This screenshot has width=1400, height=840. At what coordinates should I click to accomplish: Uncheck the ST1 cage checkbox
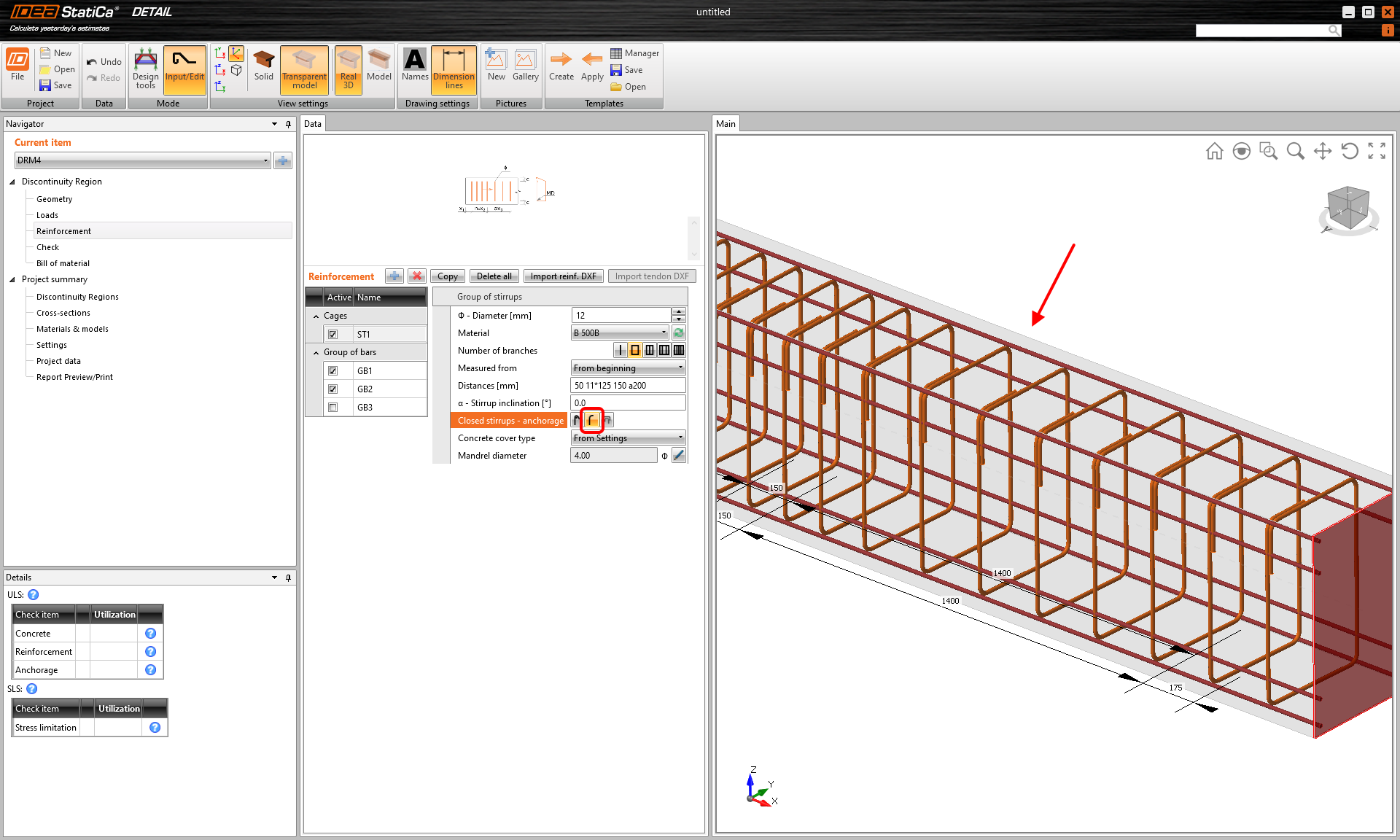coord(333,335)
